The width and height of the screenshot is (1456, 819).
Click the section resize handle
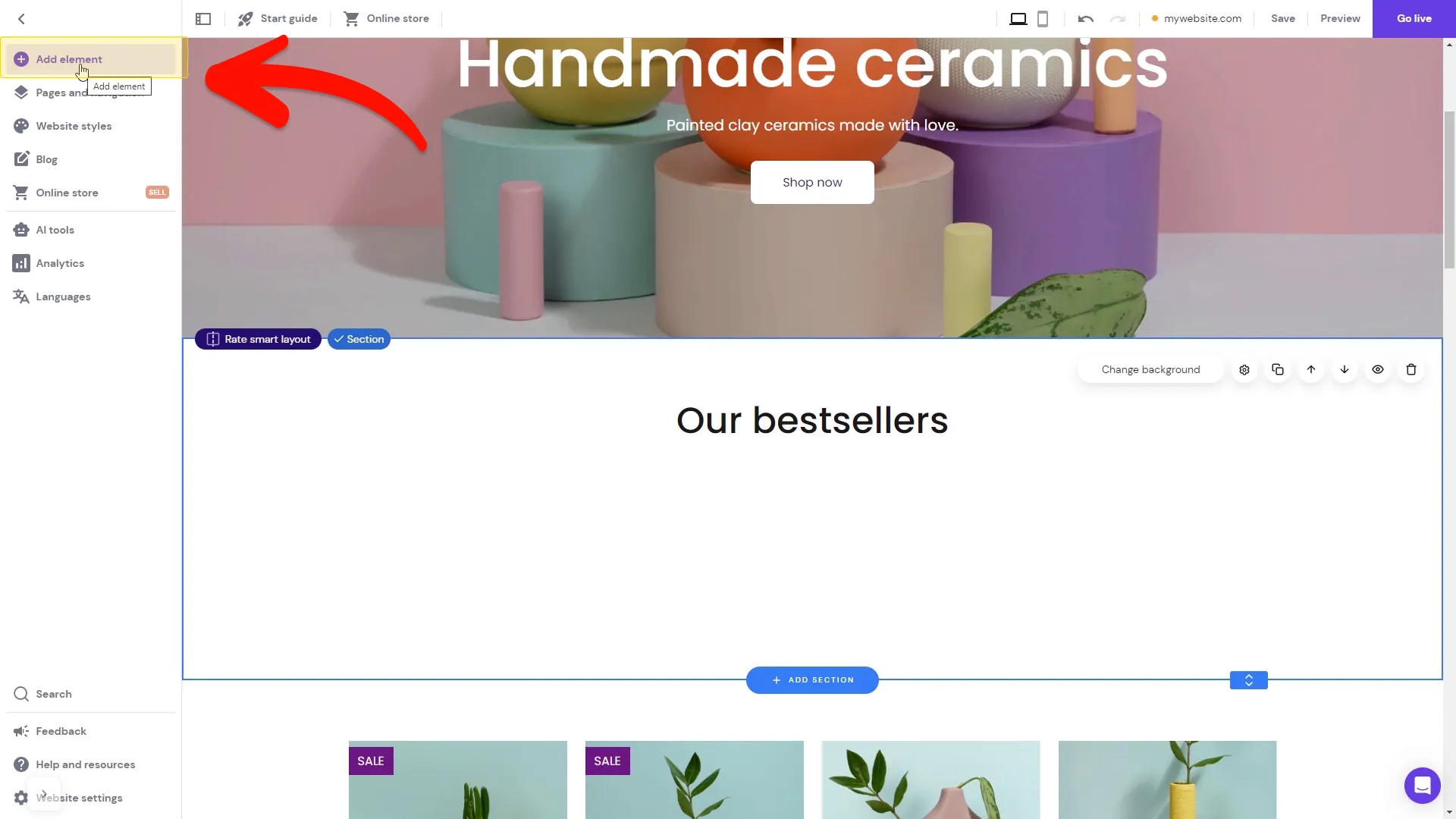tap(1248, 680)
